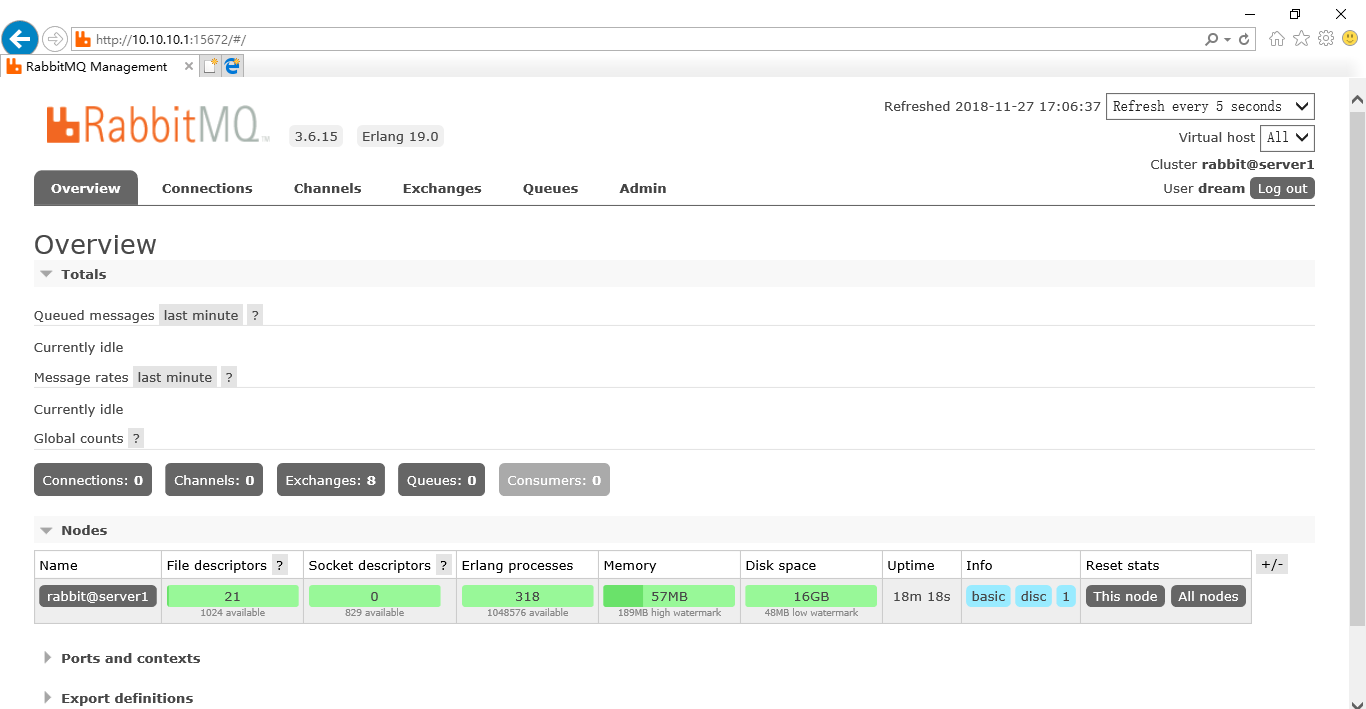Click the File descriptors help icon
Screen dimensions: 1366x709
click(x=279, y=564)
